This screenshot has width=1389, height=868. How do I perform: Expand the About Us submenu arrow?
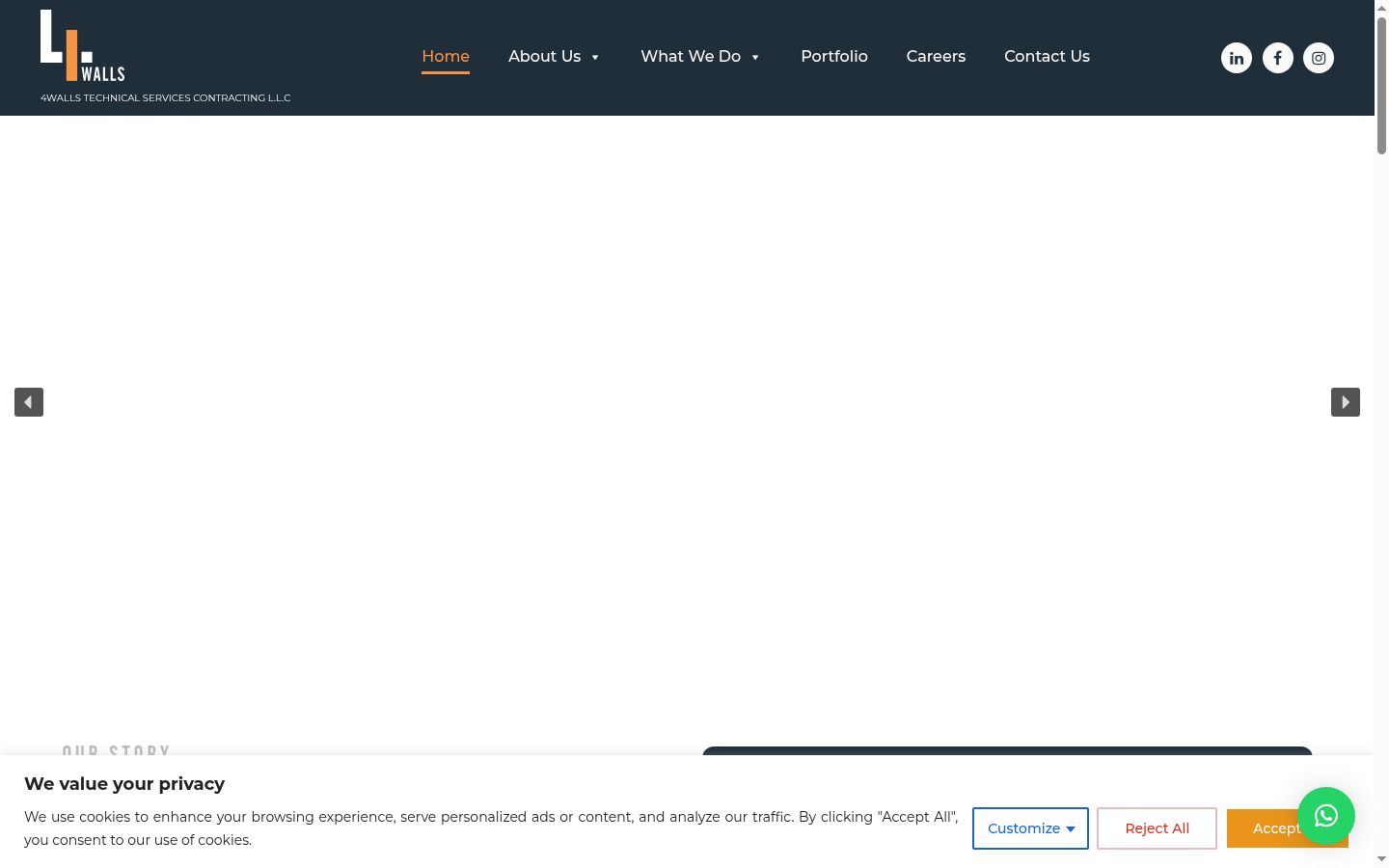[595, 57]
